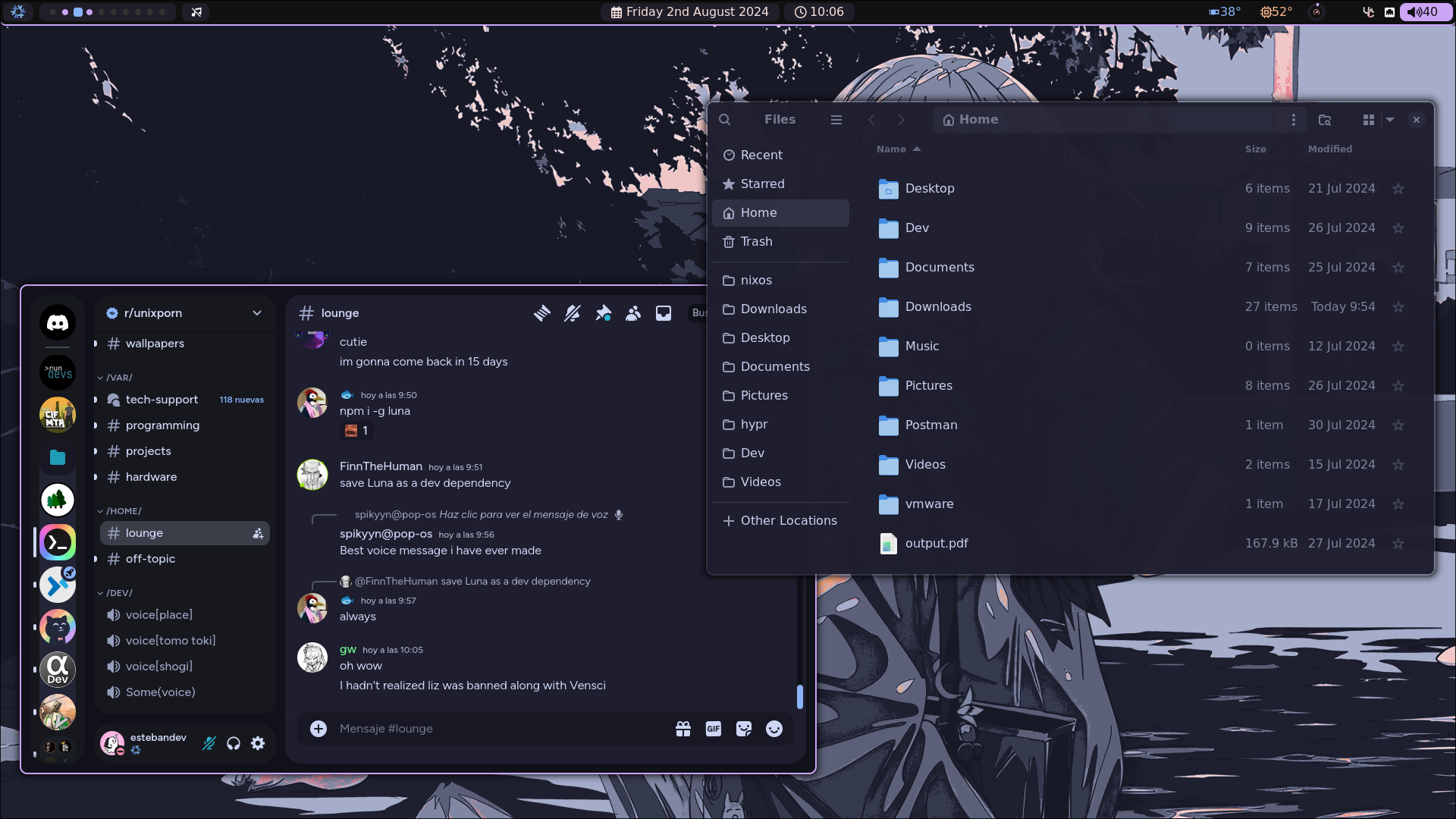This screenshot has height=819, width=1456.
Task: Open emoji picker in message bar
Action: (774, 729)
